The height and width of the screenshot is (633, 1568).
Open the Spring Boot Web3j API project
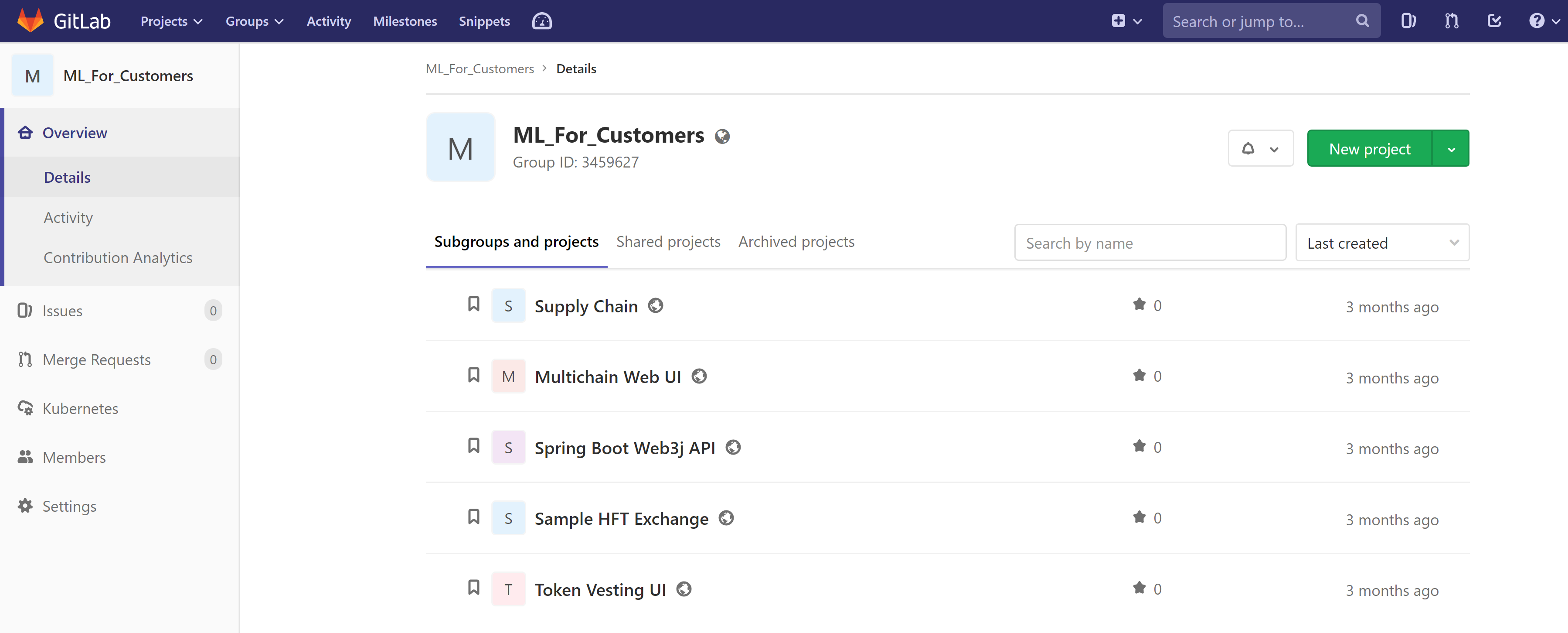point(625,448)
